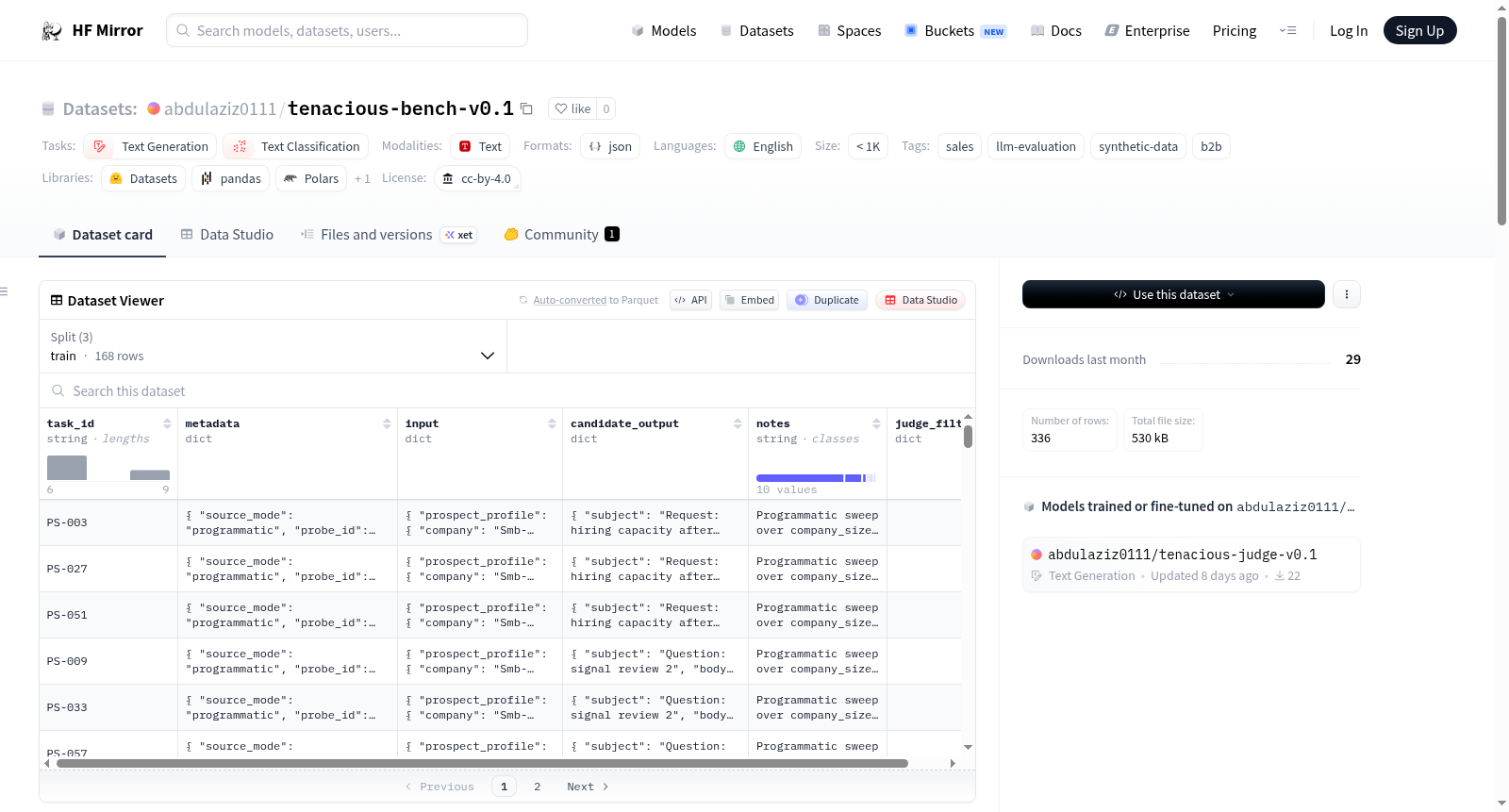The width and height of the screenshot is (1509, 812).
Task: Click the Polars library tag
Action: tap(311, 178)
